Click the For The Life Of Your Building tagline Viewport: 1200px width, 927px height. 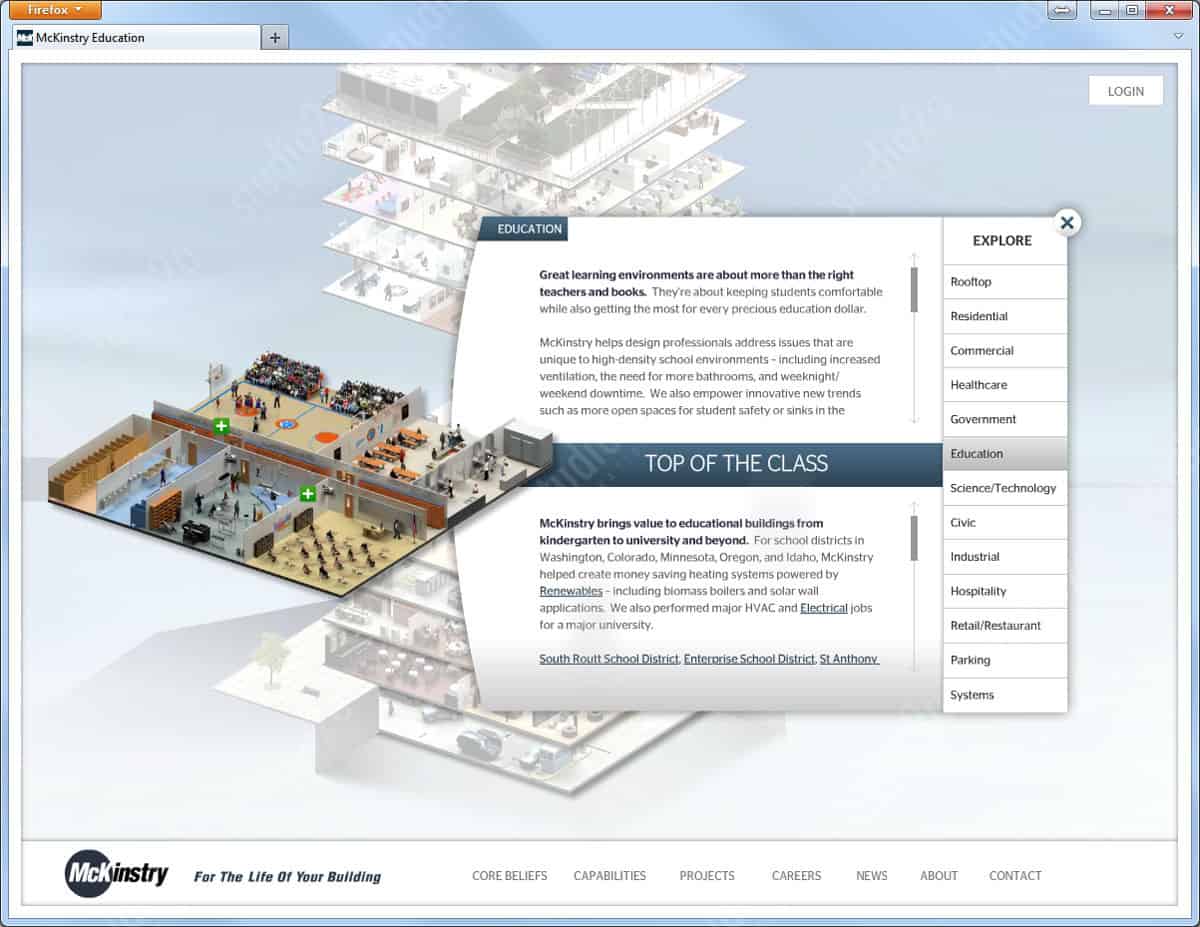[x=287, y=877]
